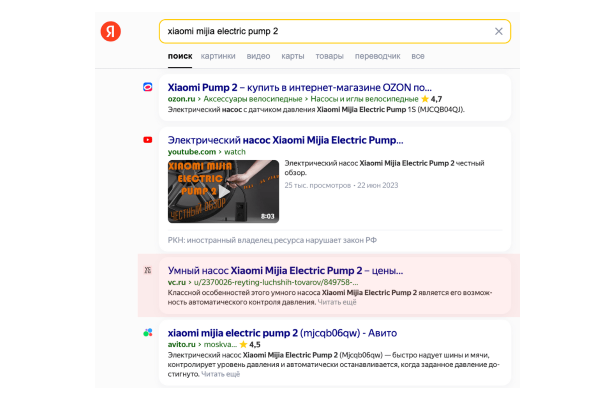
Task: Click the OZON favicon beside first result
Action: click(148, 87)
